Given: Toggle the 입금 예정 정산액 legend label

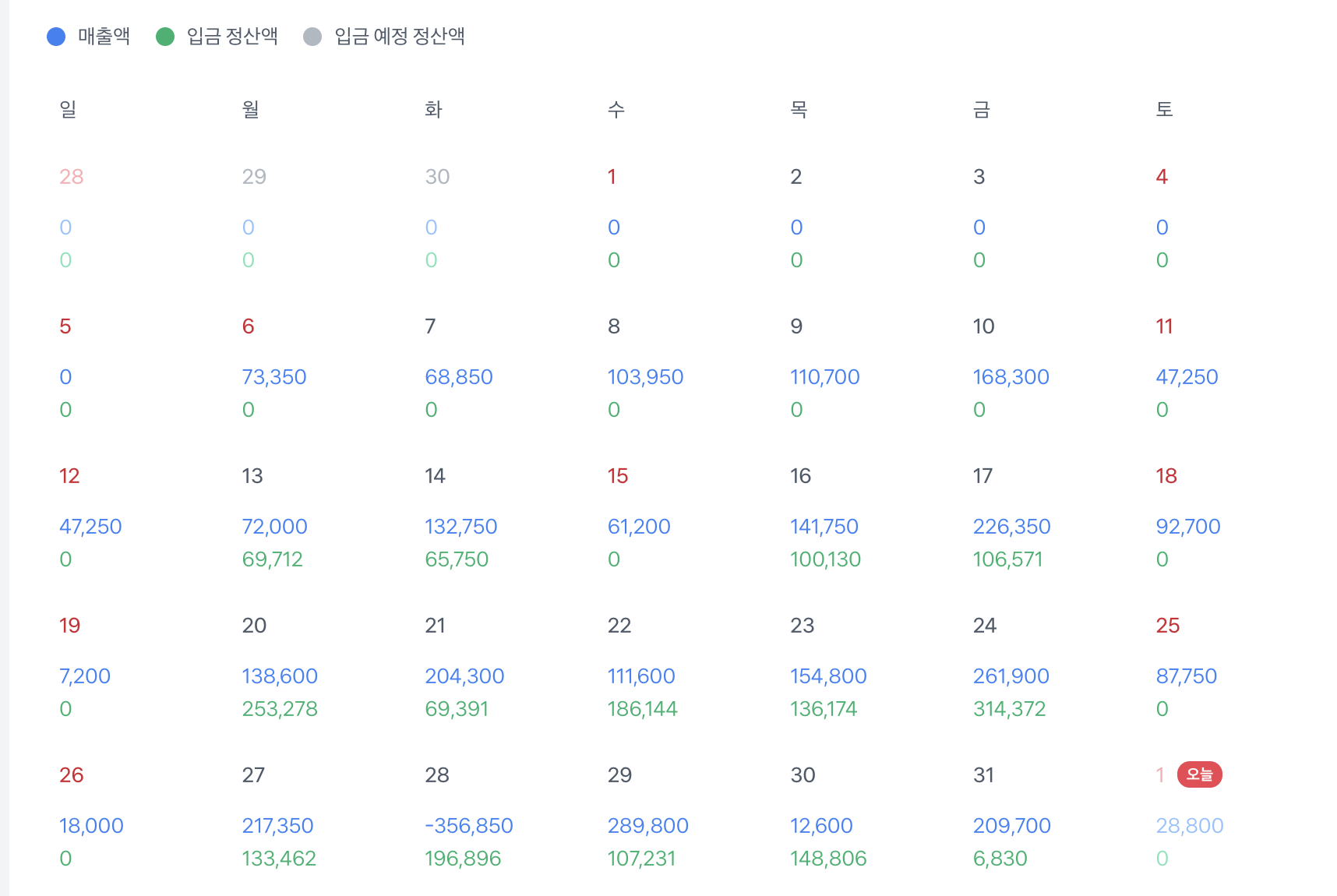Looking at the screenshot, I should coord(400,37).
